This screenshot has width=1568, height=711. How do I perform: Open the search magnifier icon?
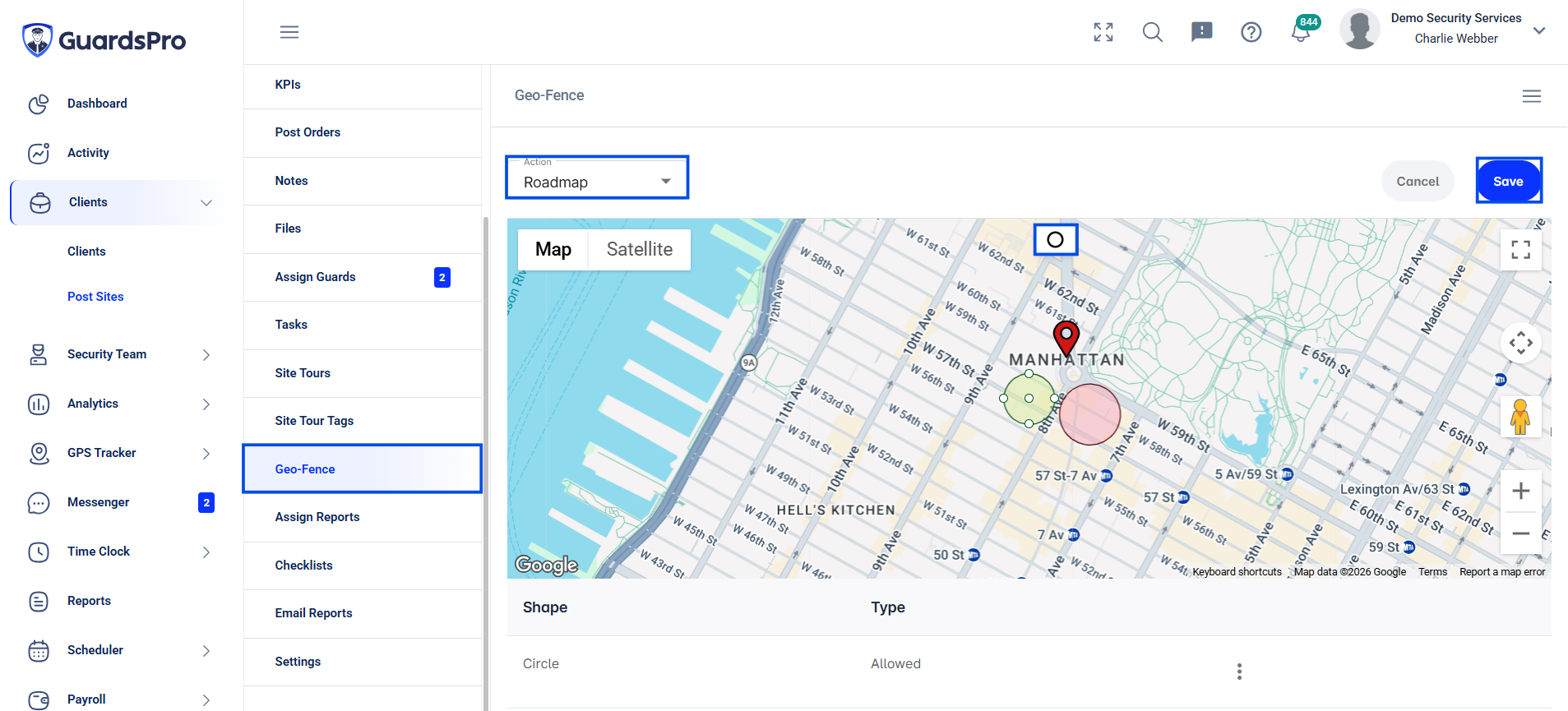tap(1153, 32)
